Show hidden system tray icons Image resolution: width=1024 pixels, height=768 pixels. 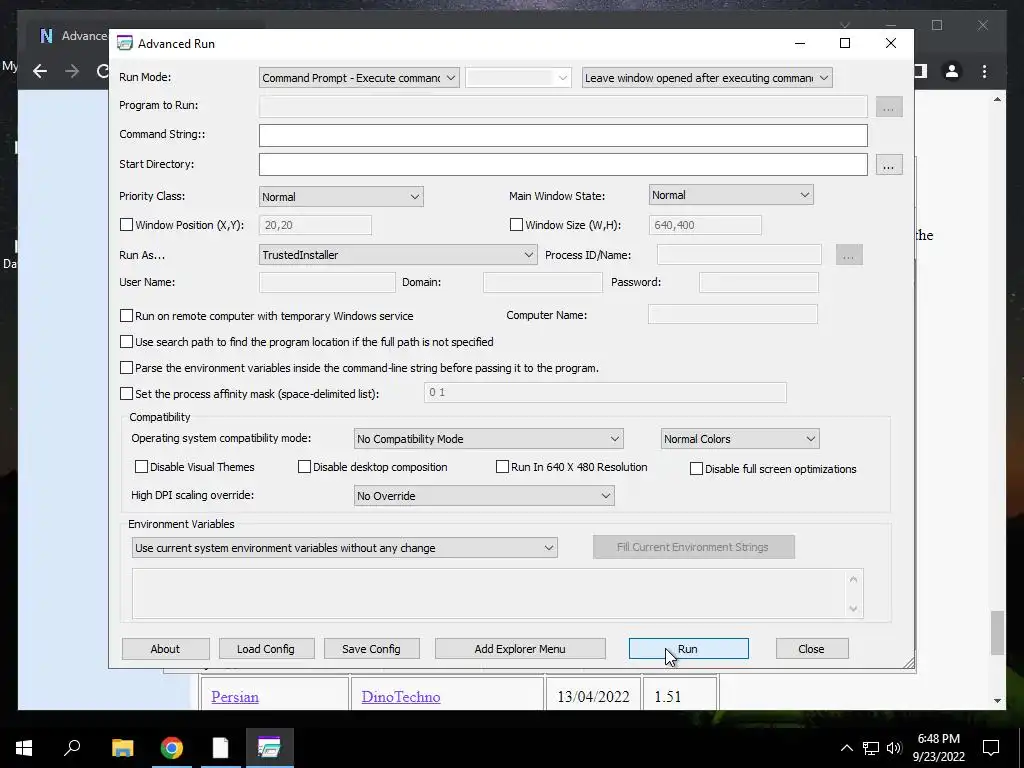point(846,748)
